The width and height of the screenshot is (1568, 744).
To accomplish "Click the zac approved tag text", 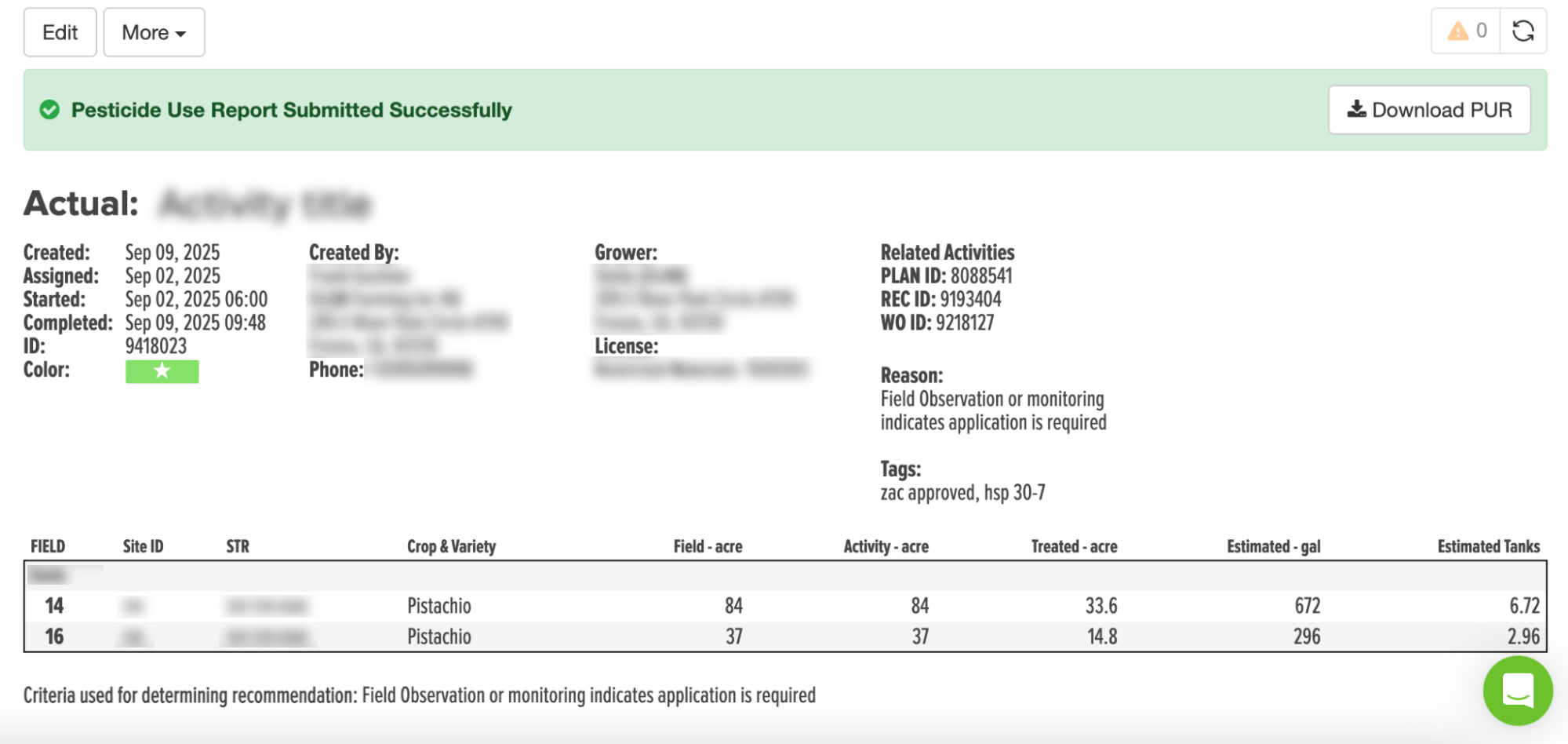I will coord(928,493).
